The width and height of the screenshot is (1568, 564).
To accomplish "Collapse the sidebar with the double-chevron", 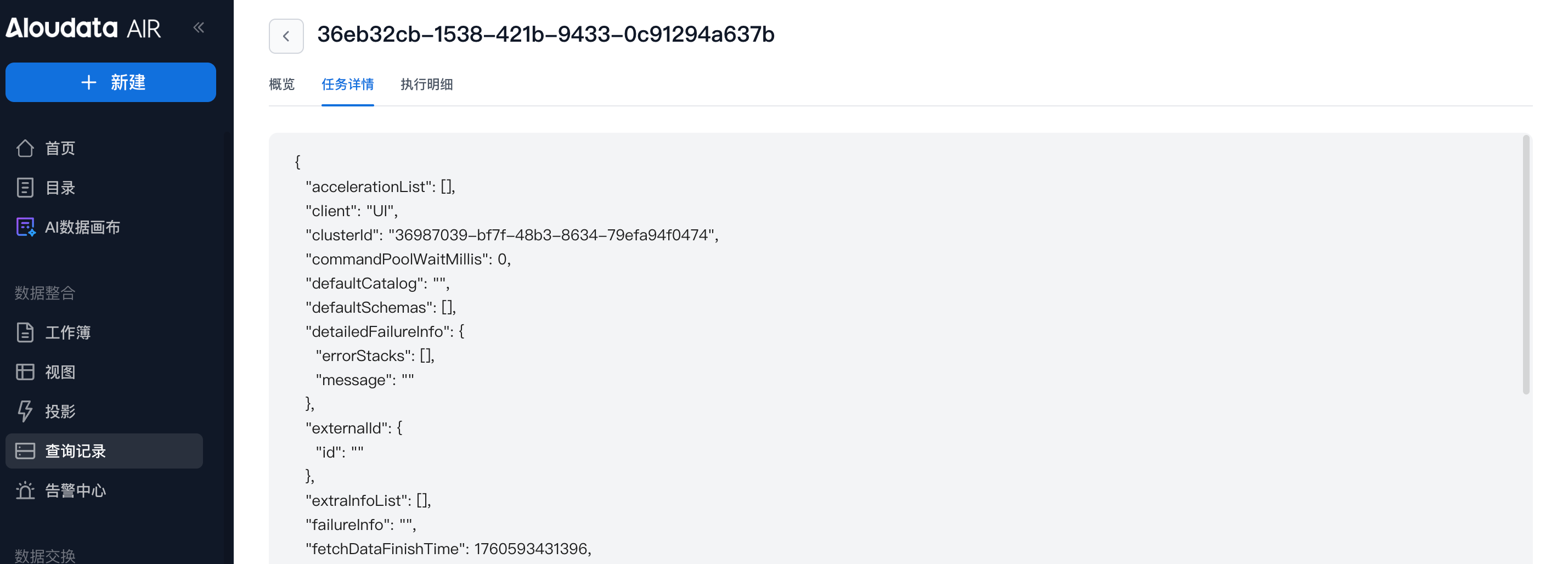I will (x=199, y=27).
